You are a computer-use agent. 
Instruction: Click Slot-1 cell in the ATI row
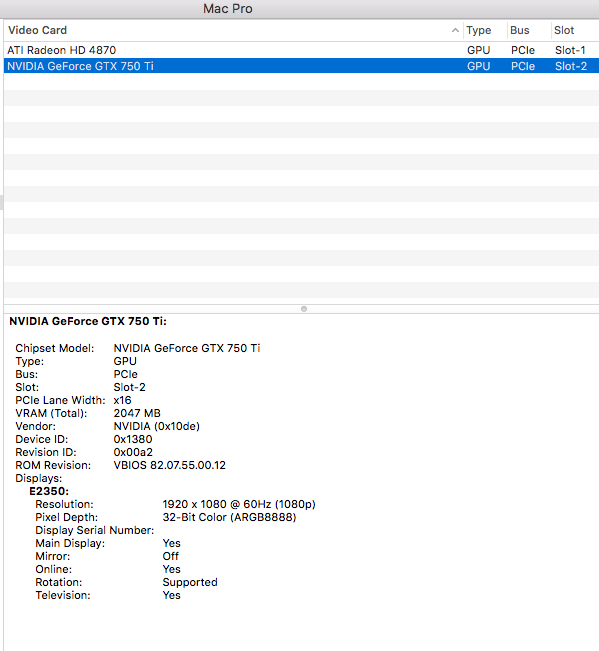click(570, 50)
